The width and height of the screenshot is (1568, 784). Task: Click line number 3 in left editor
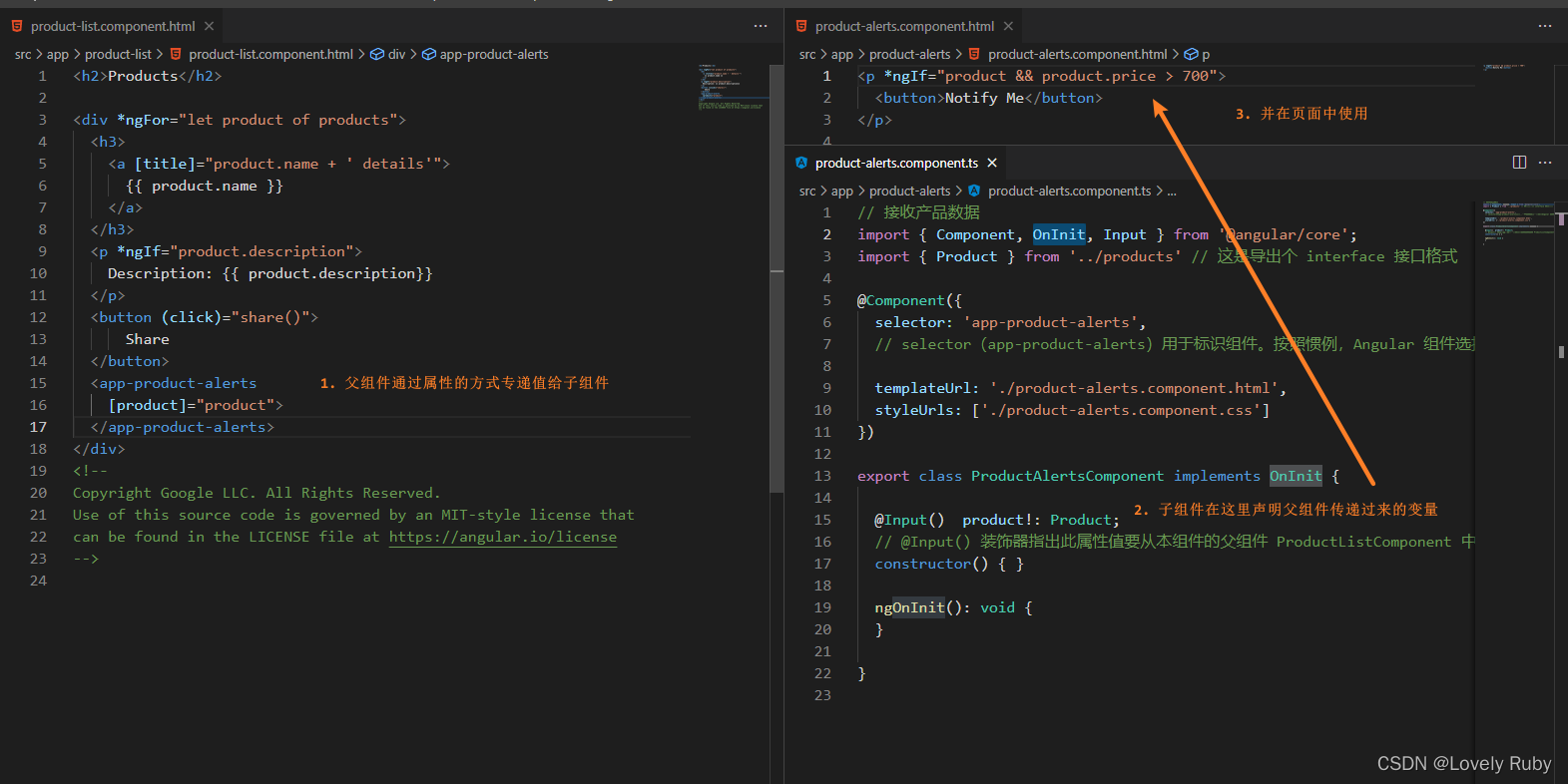42,120
